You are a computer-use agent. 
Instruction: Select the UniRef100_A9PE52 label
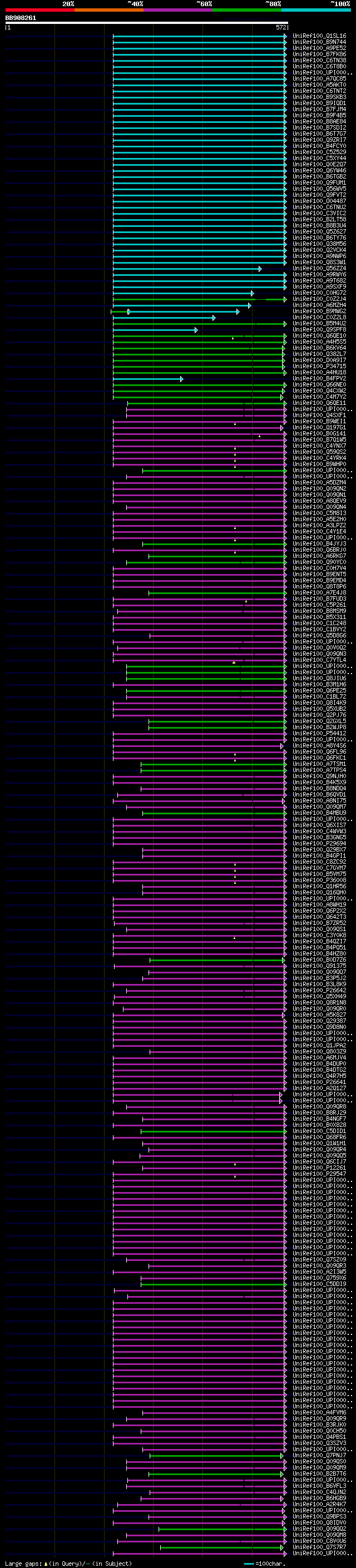pyautogui.click(x=319, y=48)
